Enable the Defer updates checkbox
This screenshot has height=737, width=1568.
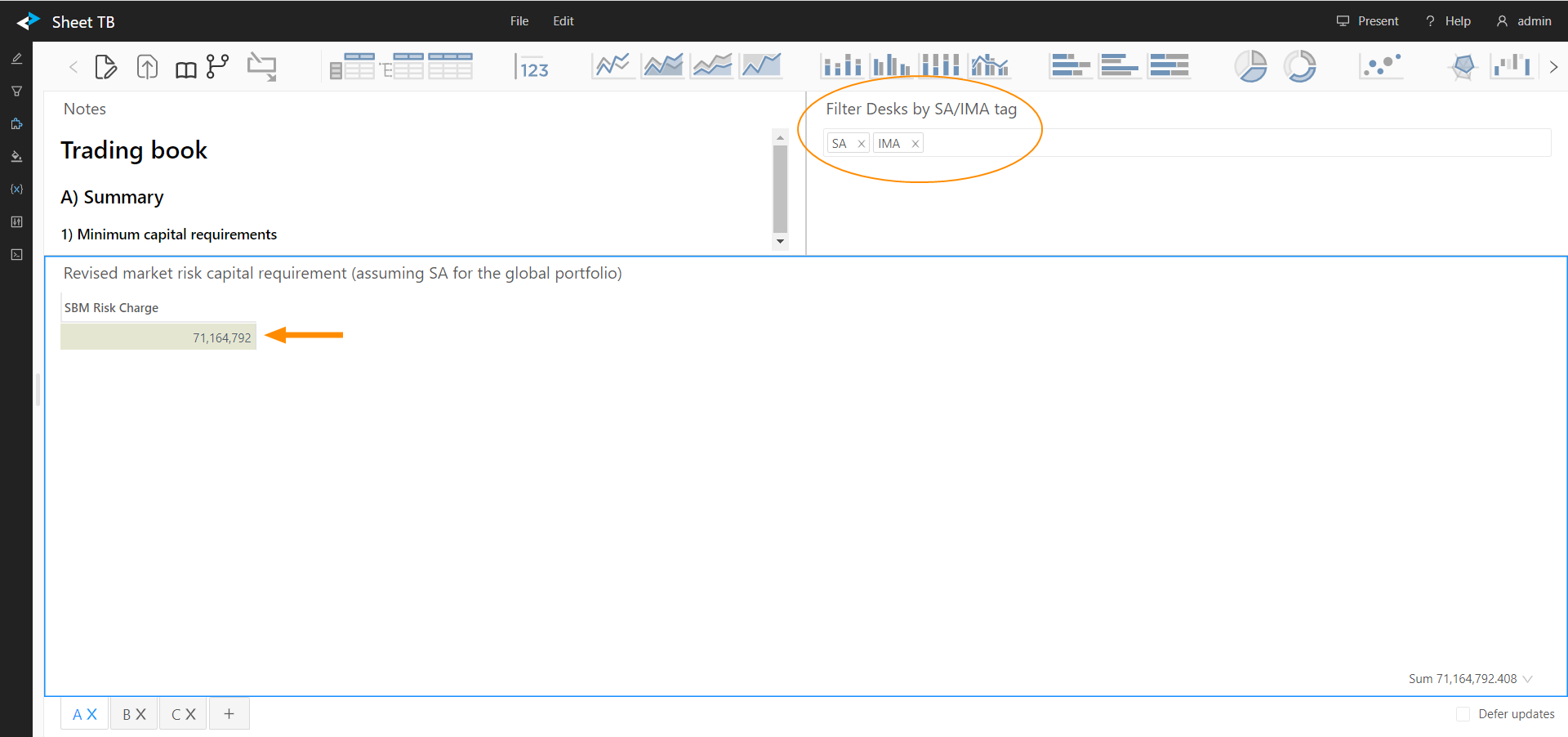[1463, 714]
